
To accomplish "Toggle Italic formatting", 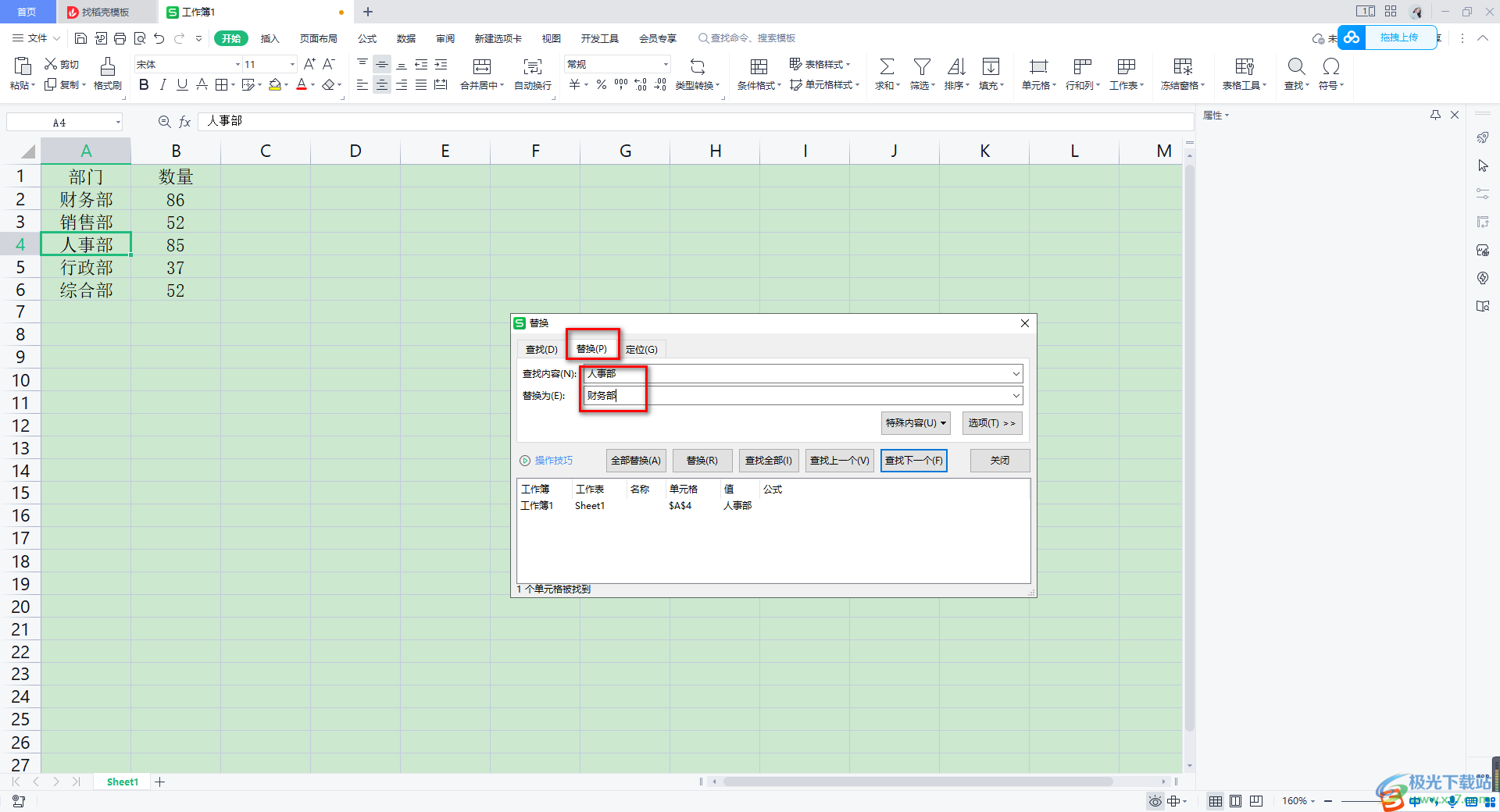I will [x=163, y=84].
